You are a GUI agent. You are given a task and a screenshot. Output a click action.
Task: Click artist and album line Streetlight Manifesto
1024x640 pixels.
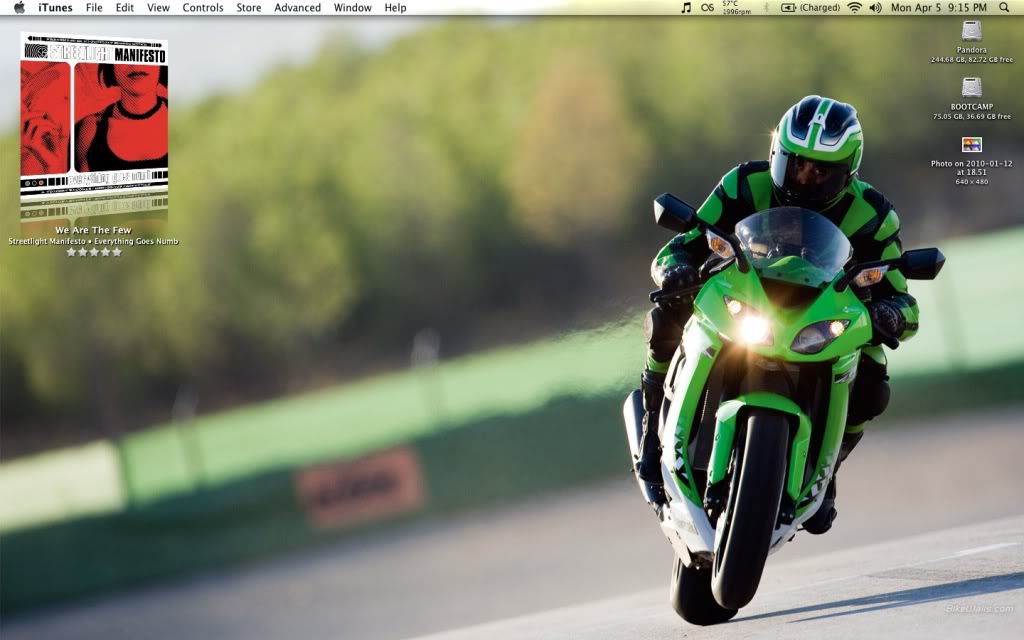pyautogui.click(x=93, y=241)
